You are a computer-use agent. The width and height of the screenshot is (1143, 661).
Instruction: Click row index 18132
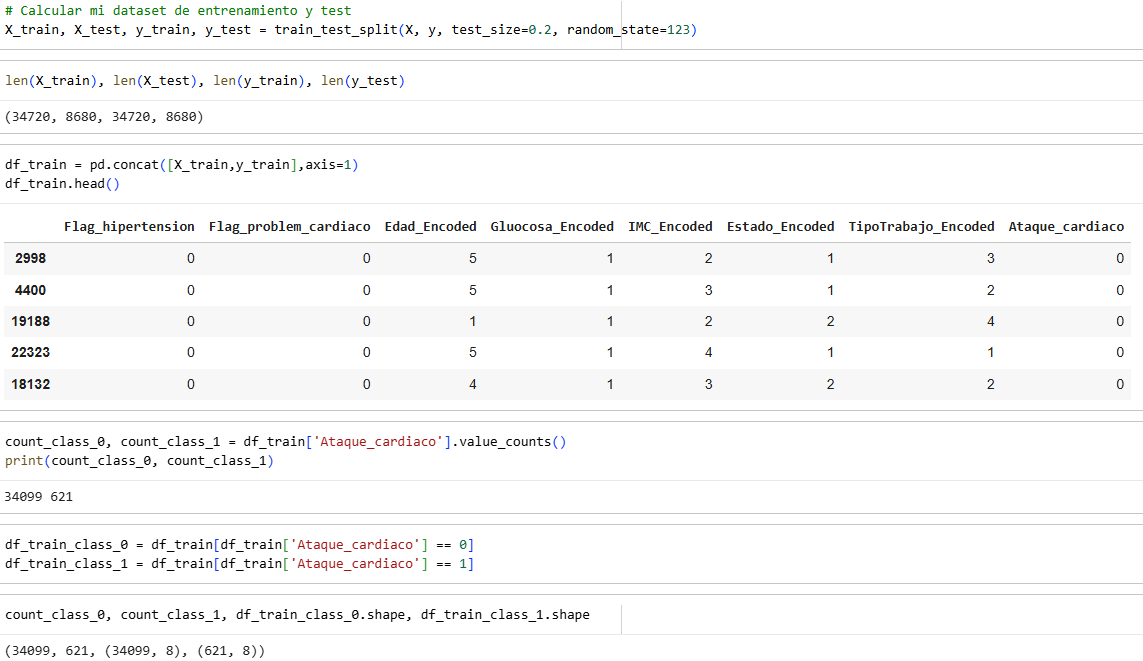click(x=30, y=384)
